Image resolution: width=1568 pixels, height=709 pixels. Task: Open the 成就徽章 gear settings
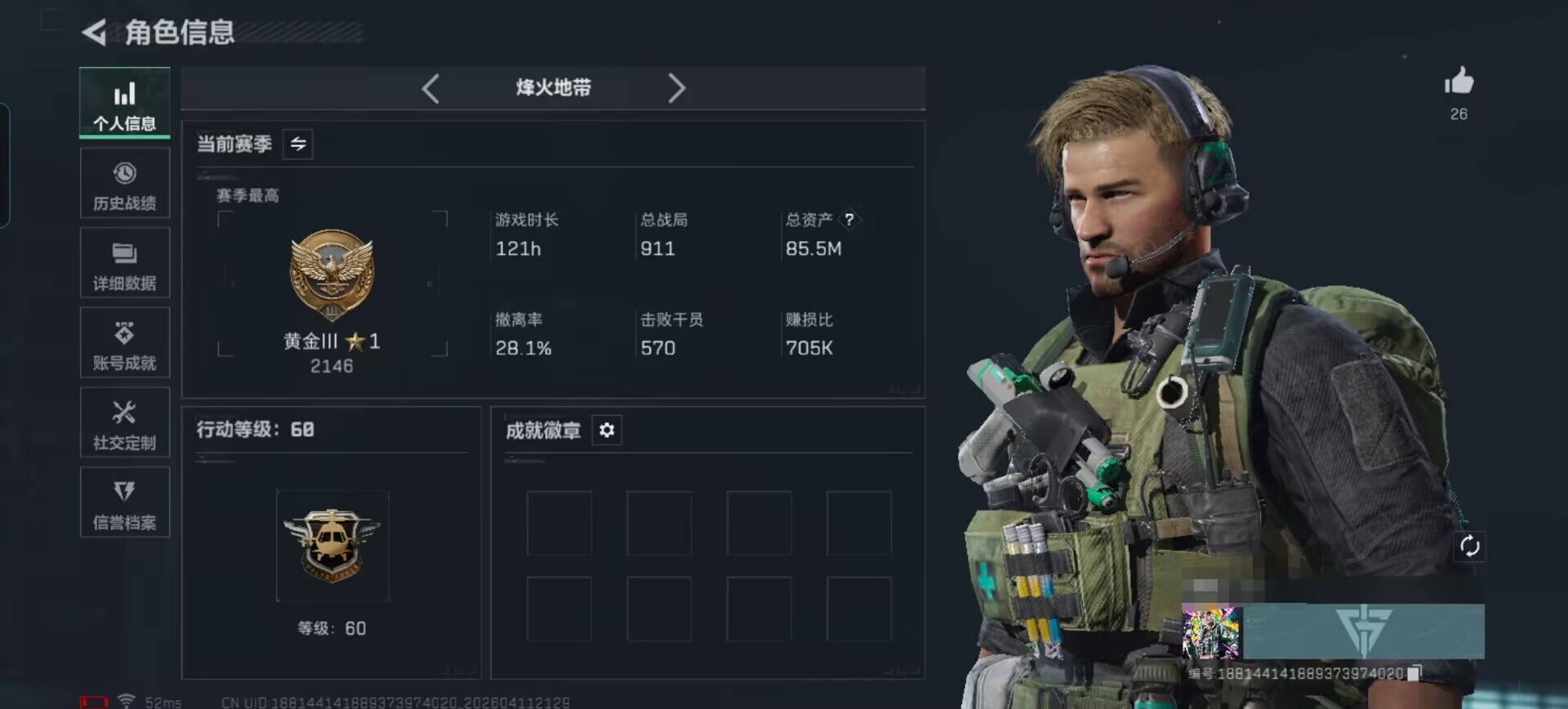(607, 430)
